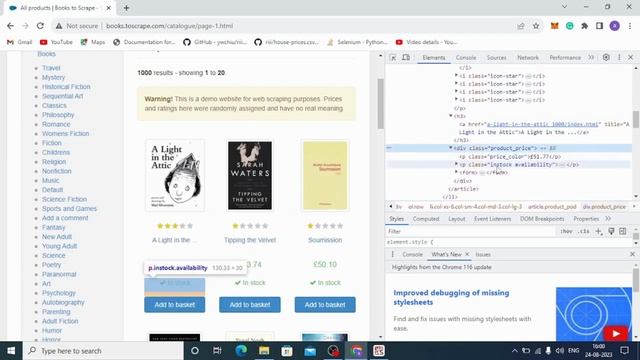Open Microsoft Edge from the taskbar
Viewport: 640px width, 360px height.
click(x=241, y=351)
